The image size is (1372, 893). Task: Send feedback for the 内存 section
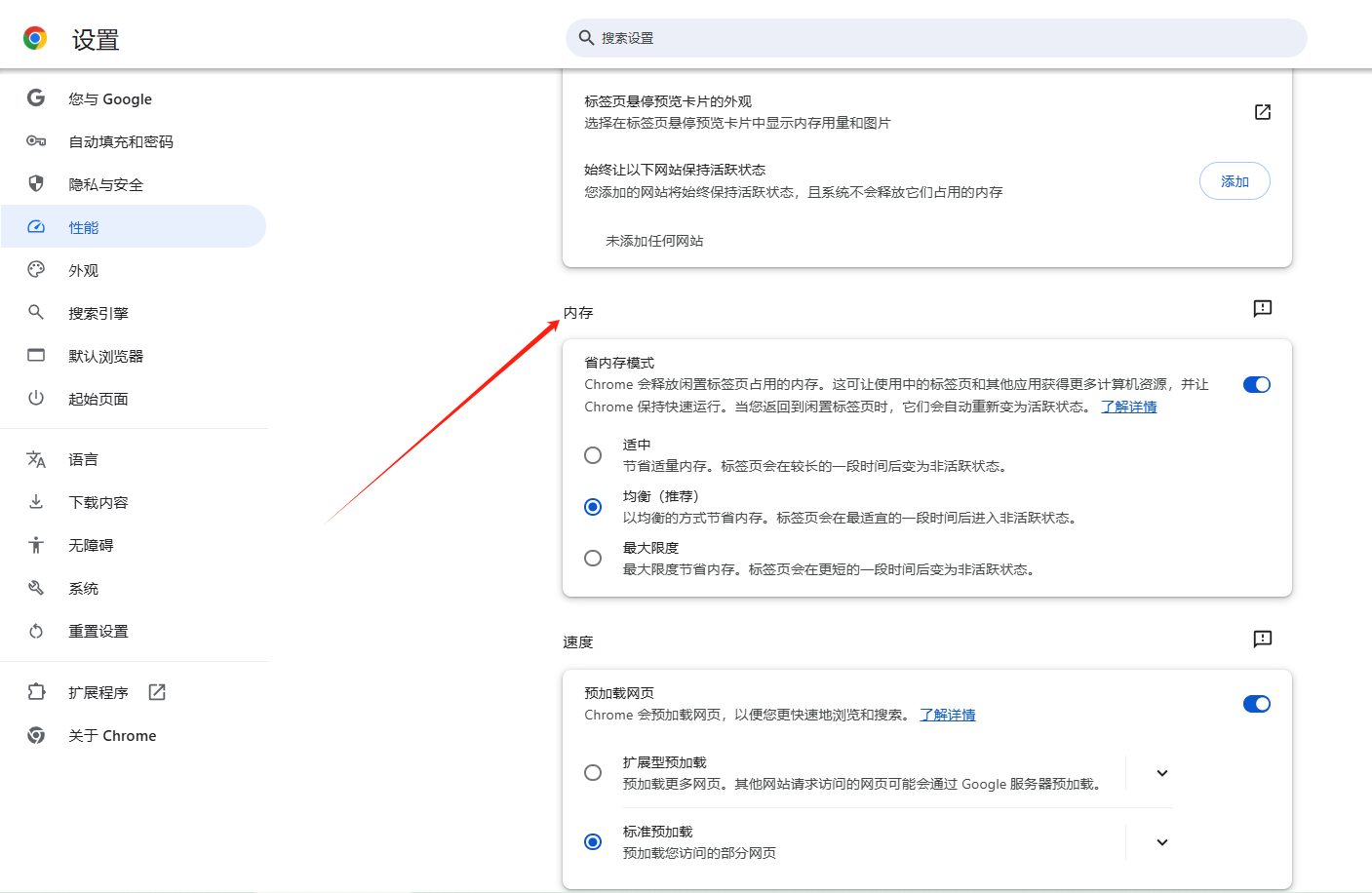[1263, 309]
